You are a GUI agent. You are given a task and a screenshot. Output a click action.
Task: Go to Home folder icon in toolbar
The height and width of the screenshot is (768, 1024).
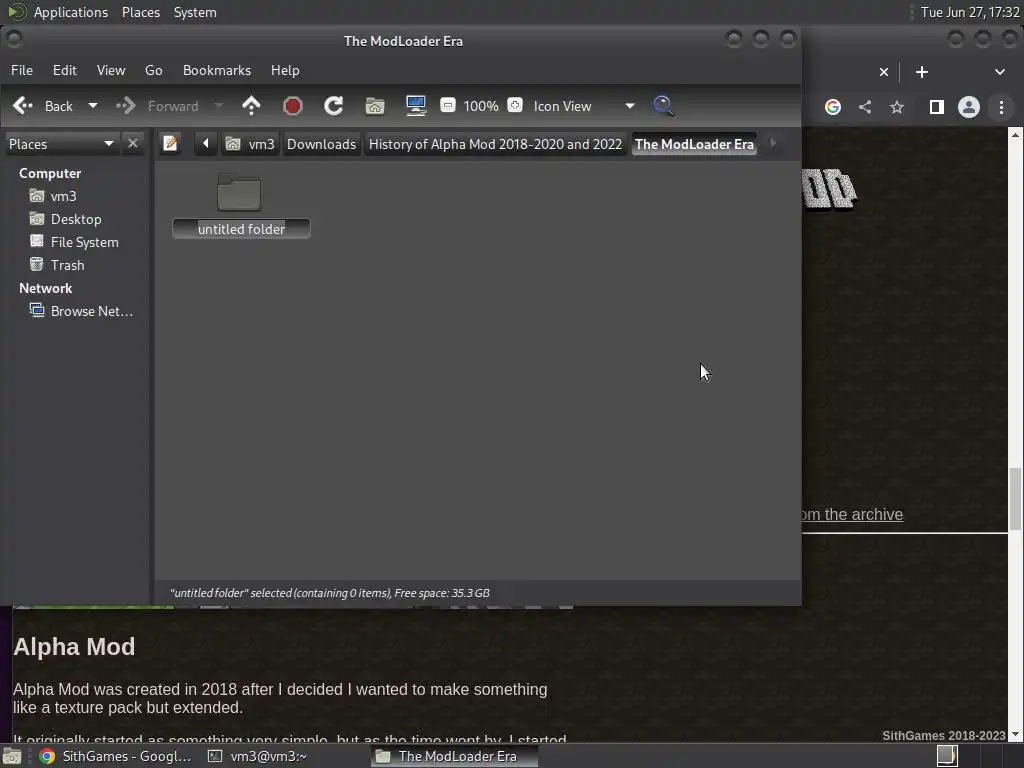[375, 106]
